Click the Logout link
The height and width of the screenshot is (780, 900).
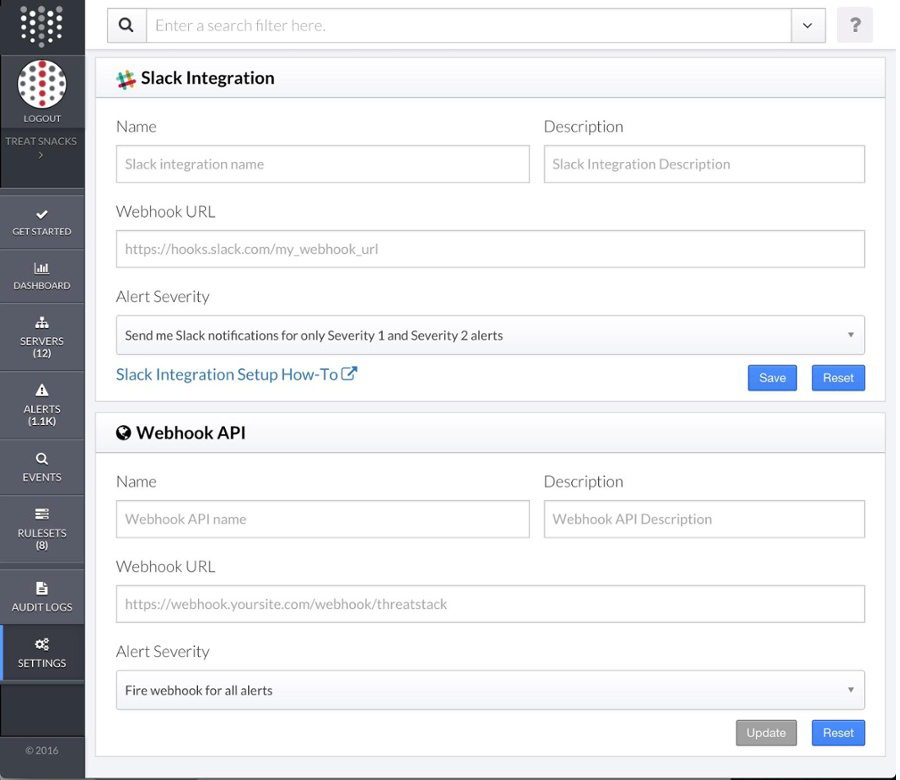(42, 118)
